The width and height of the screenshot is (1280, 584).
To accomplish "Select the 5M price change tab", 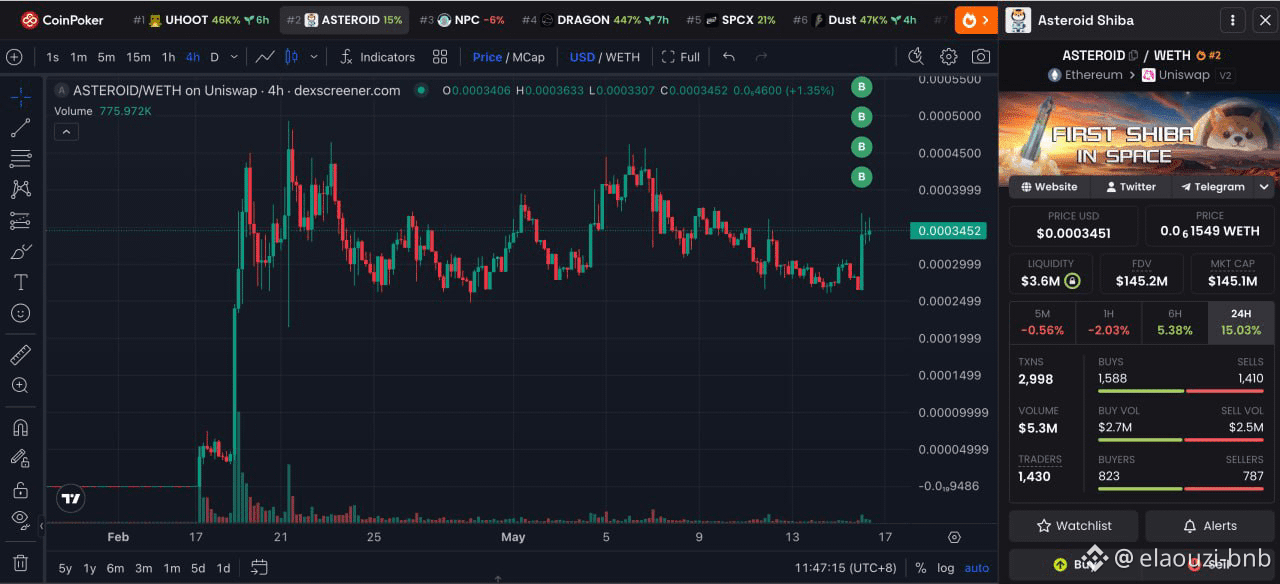I will 1042,322.
